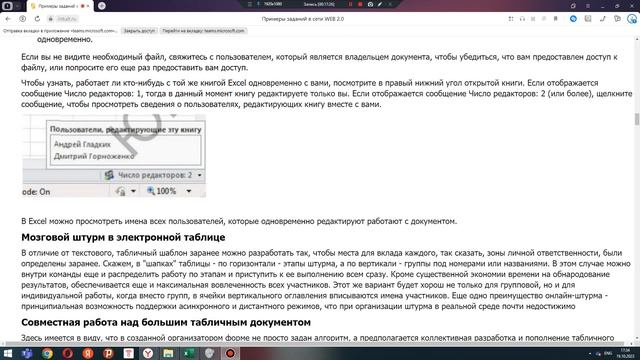Image resolution: width=640 pixels, height=360 pixels.
Task: Open PowerPoint from taskbar
Action: (x=108, y=353)
